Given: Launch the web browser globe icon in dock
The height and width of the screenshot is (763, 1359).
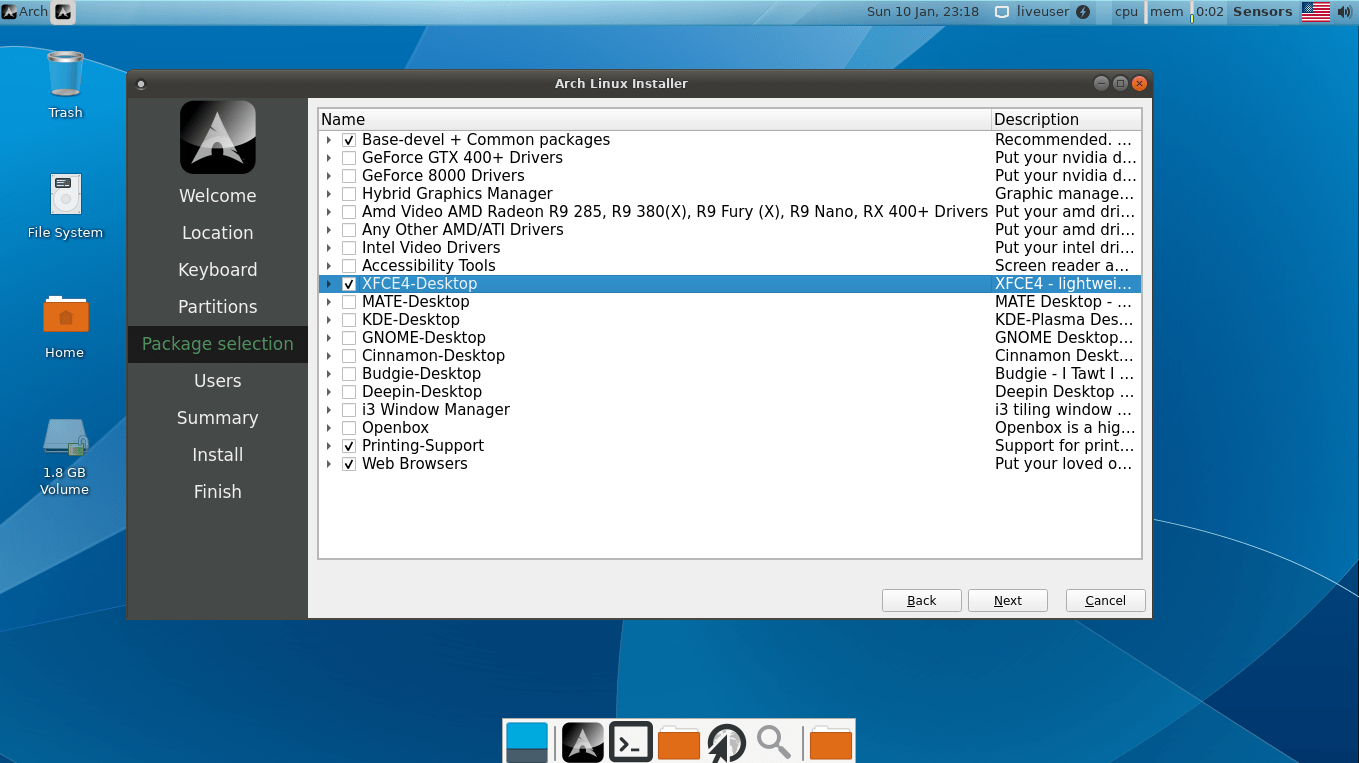Looking at the screenshot, I should tap(727, 744).
